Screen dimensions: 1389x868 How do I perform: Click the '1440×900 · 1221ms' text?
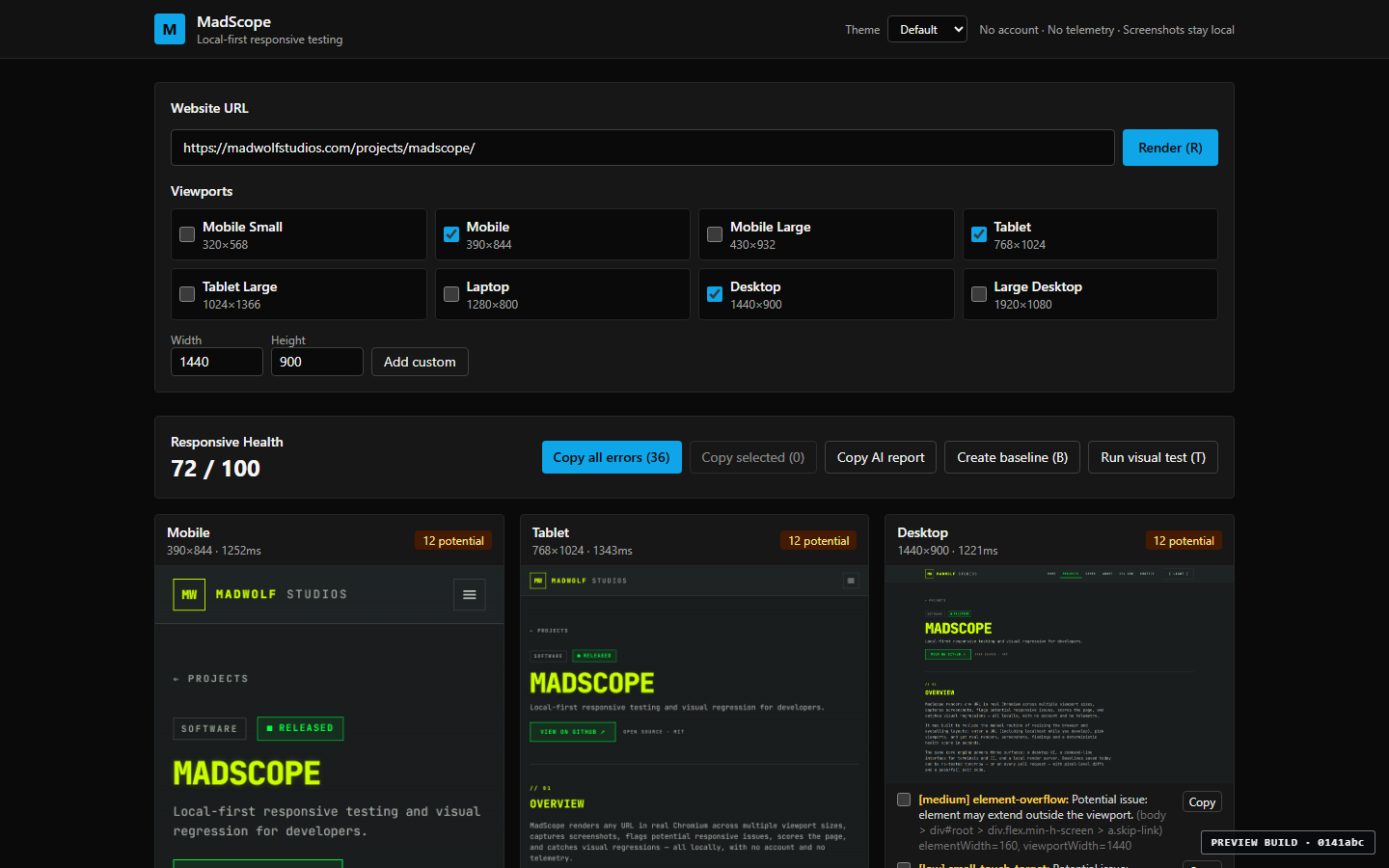pos(947,551)
